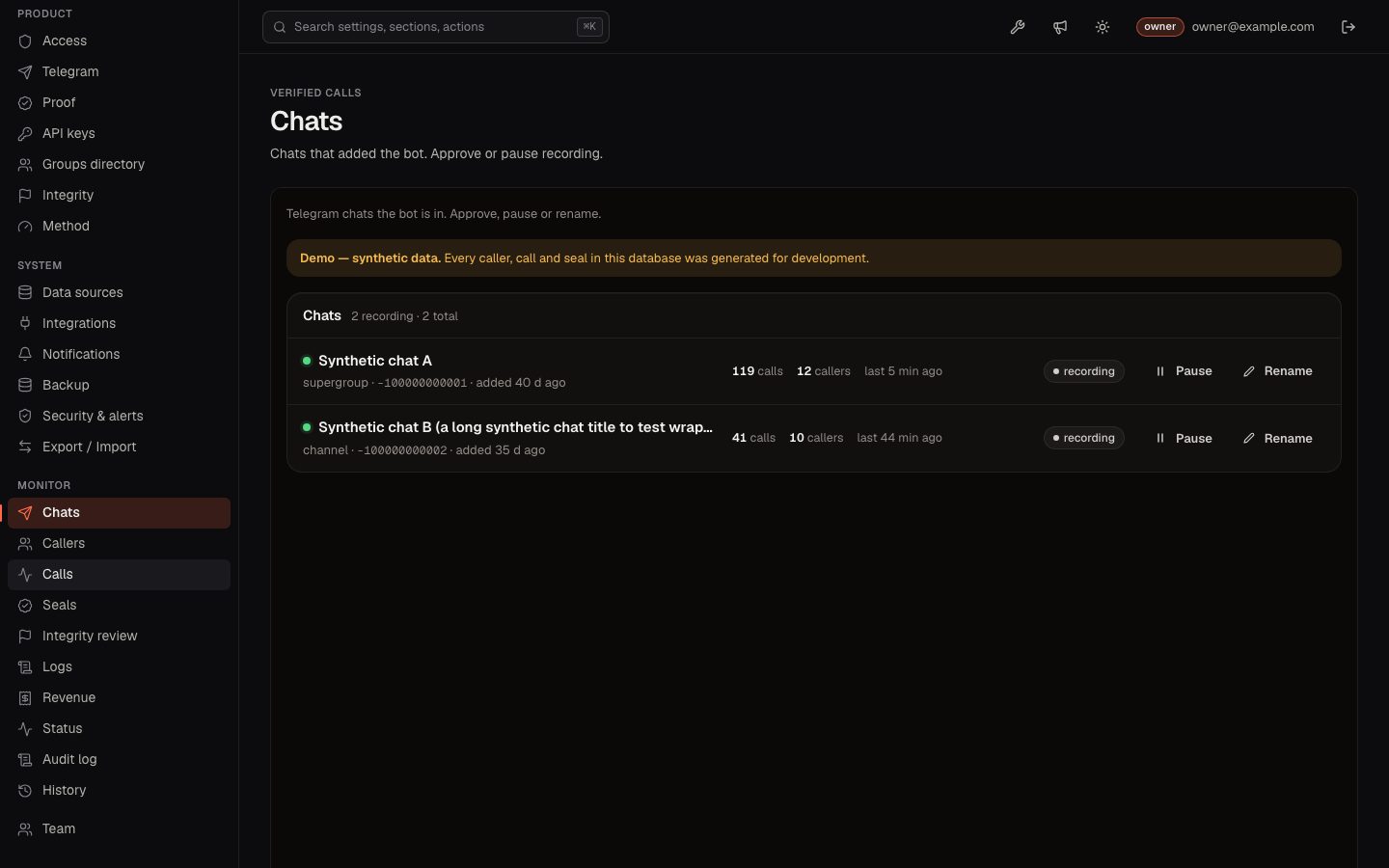Click the "10 callers" count
The image size is (1389, 868).
(x=816, y=438)
